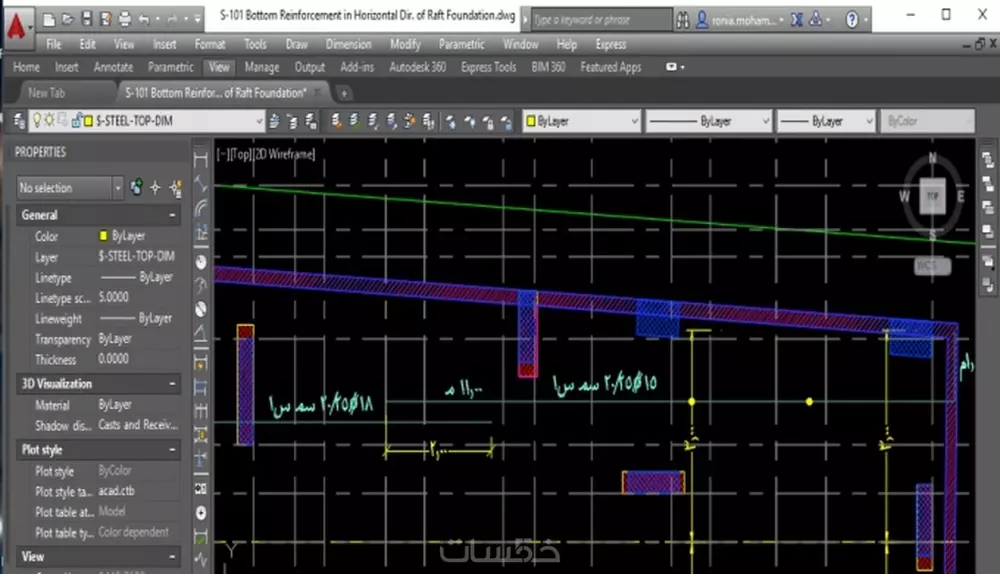Open the Dimension menu

point(348,45)
